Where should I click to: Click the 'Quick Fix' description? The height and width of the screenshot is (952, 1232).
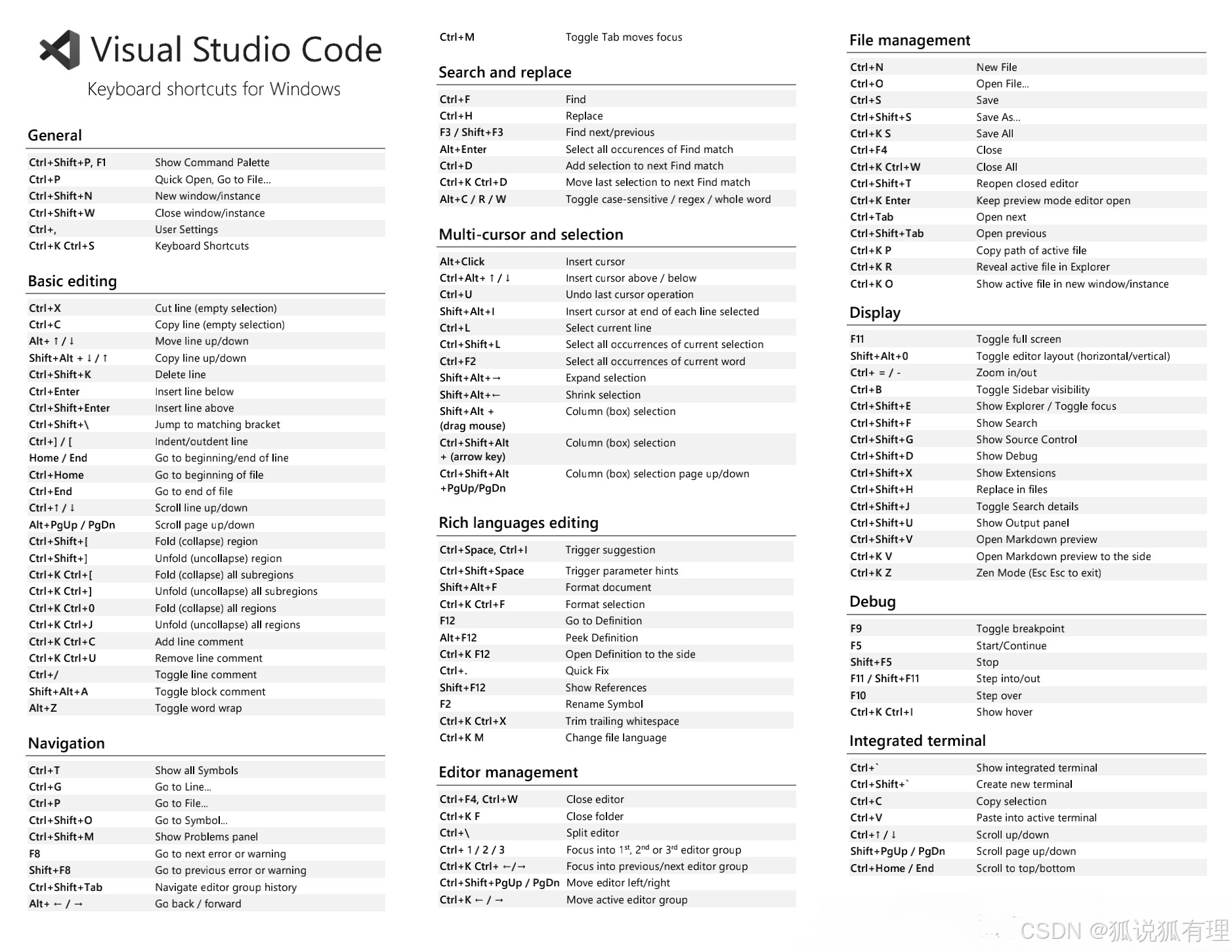[587, 670]
